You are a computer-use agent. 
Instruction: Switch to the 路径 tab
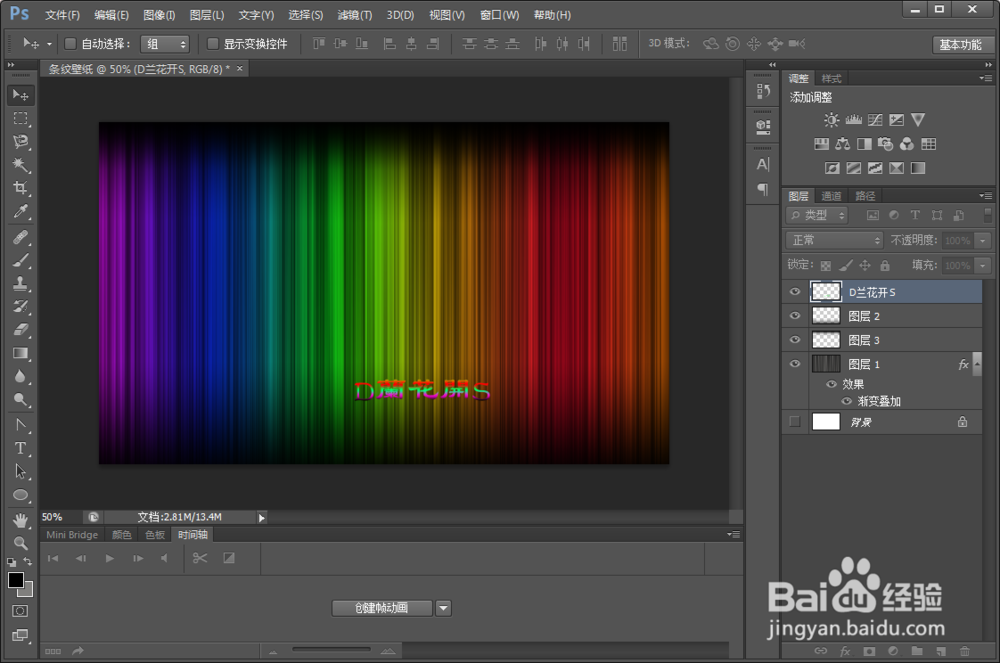tap(865, 196)
